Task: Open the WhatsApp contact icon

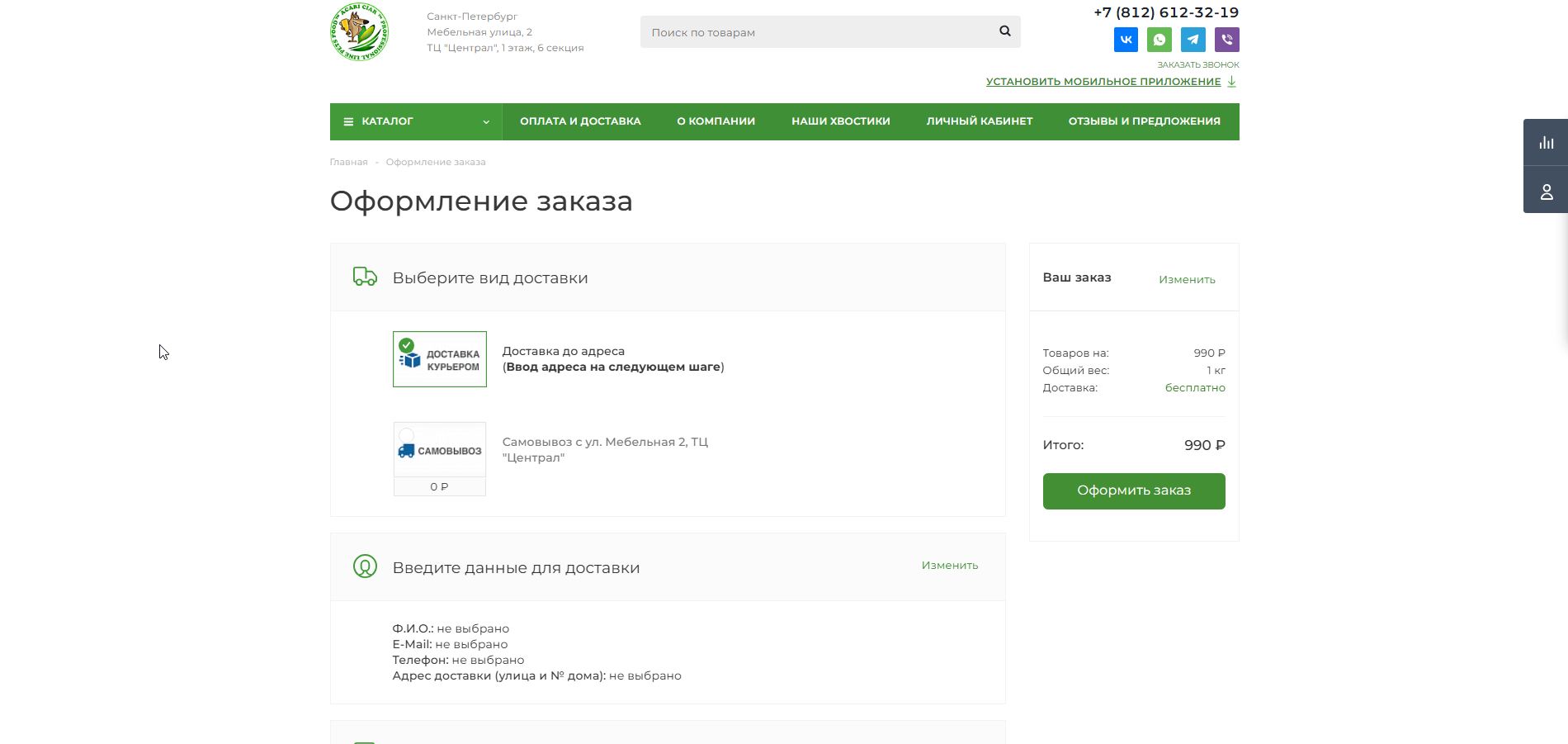Action: [1159, 40]
